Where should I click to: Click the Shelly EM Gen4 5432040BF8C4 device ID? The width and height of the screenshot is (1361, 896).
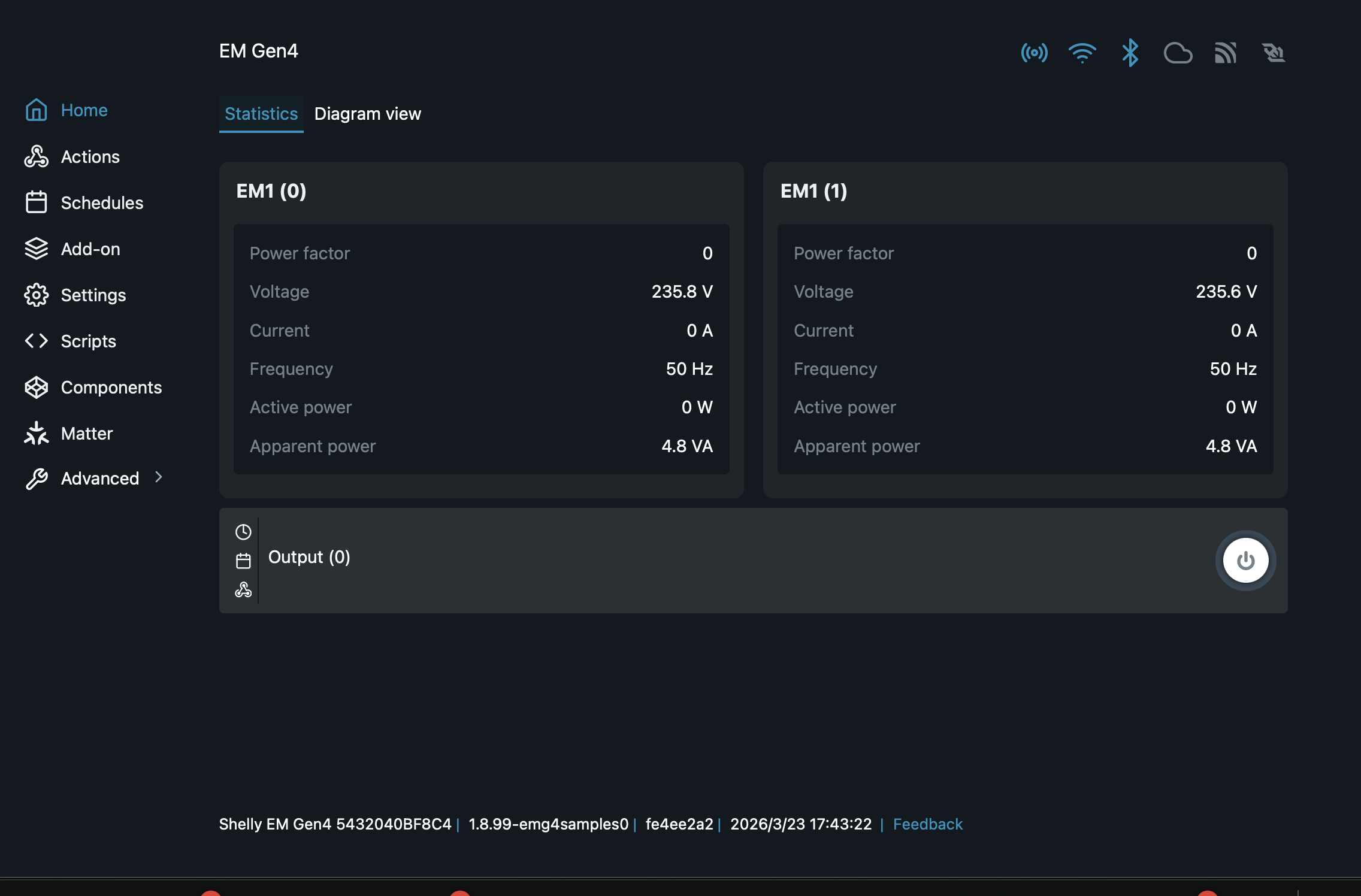point(335,824)
